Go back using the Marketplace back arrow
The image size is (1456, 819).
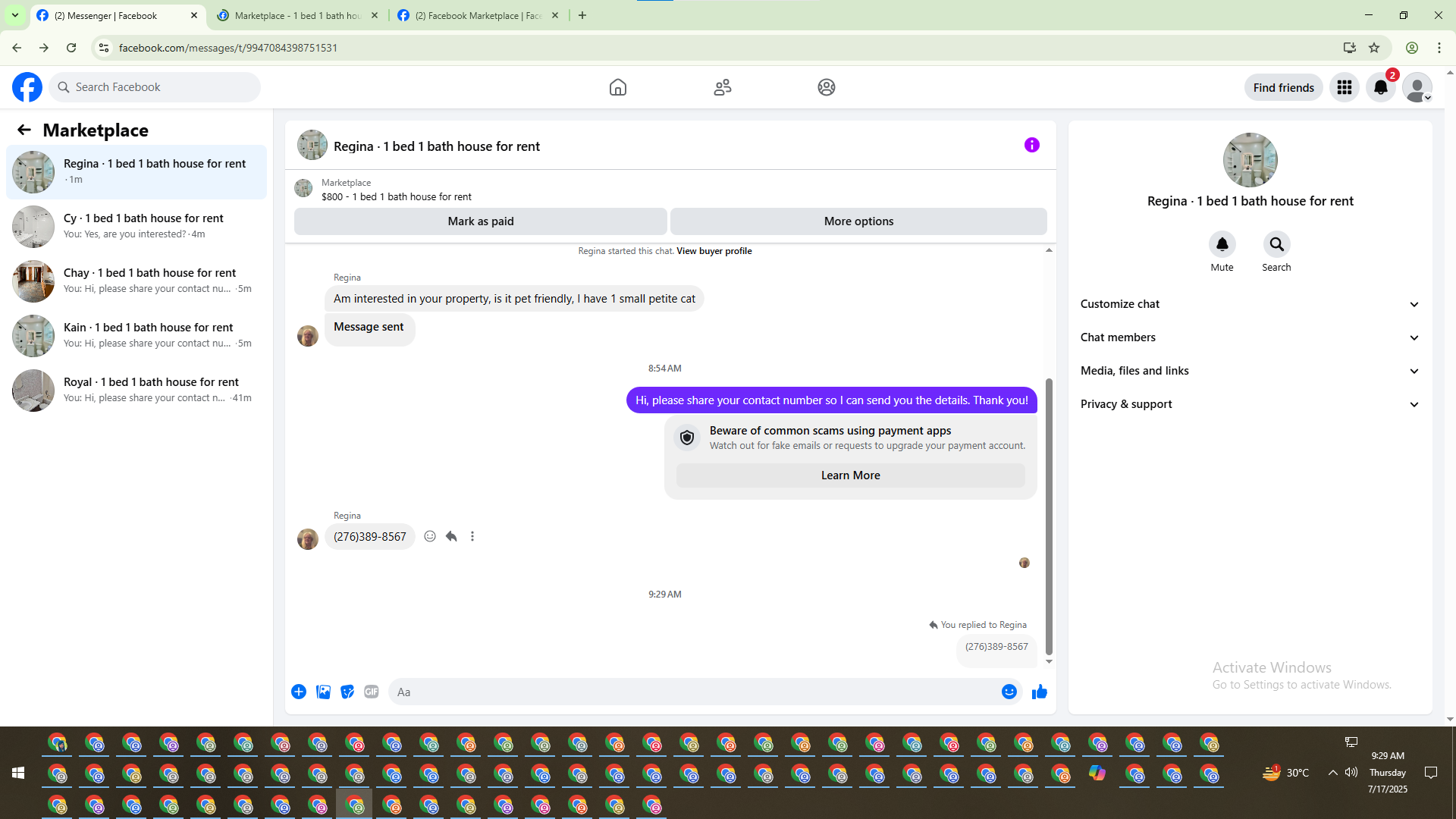pyautogui.click(x=24, y=130)
